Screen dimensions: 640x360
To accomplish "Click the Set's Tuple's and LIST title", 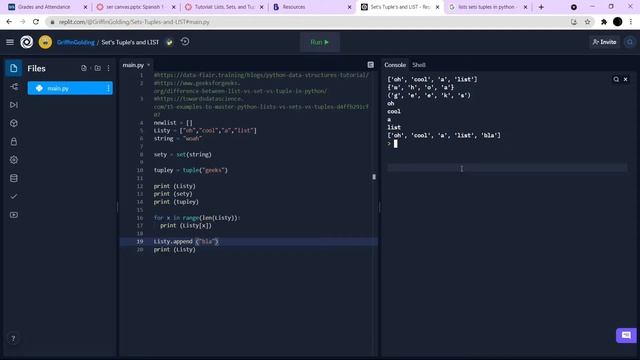I will click(130, 42).
